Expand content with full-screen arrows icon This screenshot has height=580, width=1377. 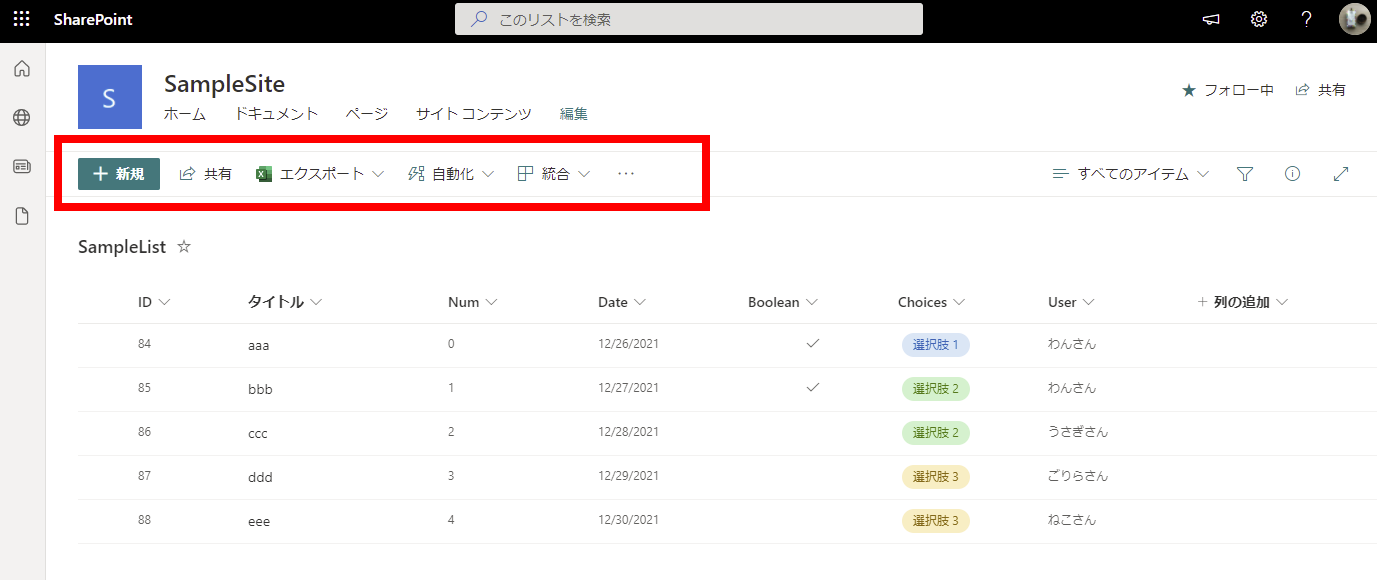(x=1342, y=174)
